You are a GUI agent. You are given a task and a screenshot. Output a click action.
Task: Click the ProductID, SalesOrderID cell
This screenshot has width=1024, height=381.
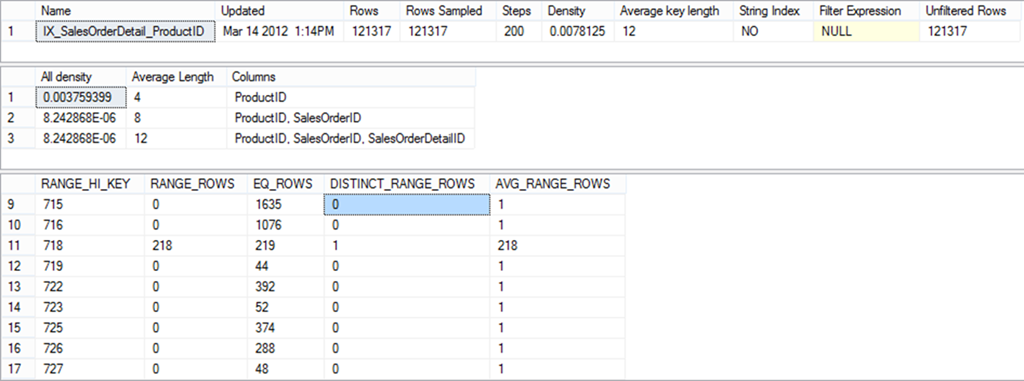pos(351,118)
